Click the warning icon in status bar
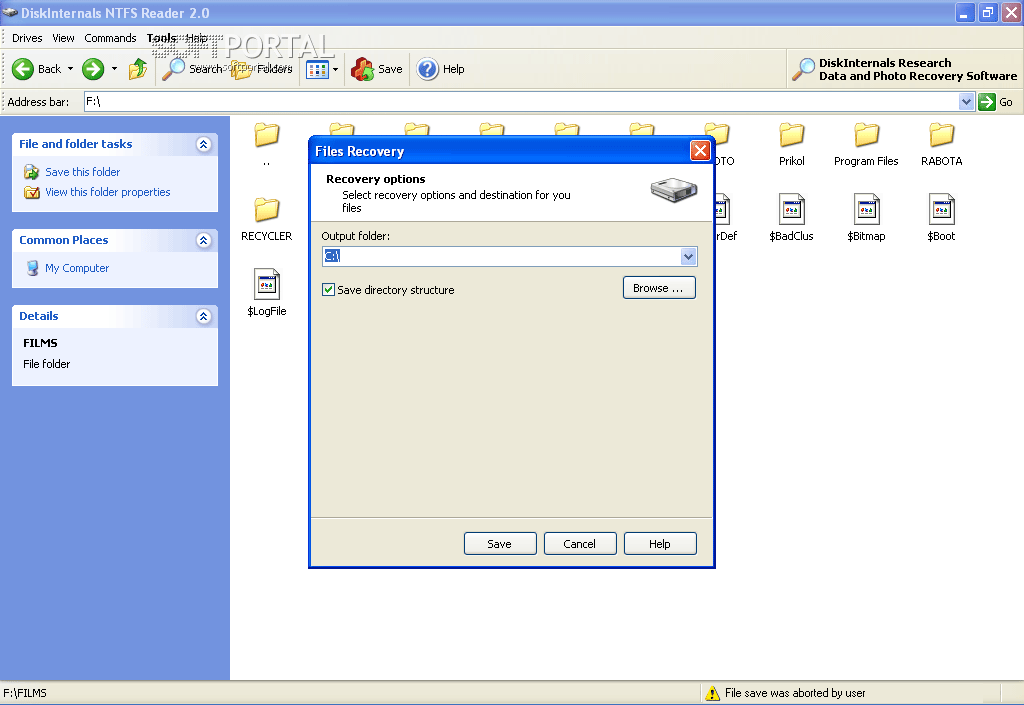This screenshot has height=705, width=1024. (712, 693)
